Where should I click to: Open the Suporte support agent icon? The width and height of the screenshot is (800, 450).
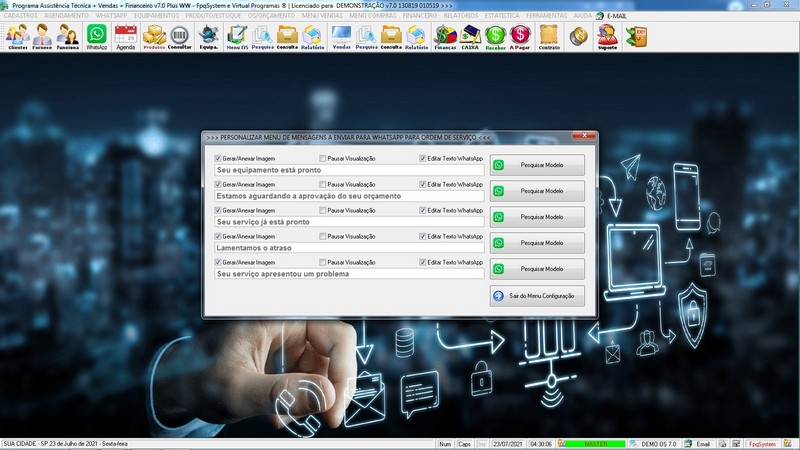tap(607, 37)
